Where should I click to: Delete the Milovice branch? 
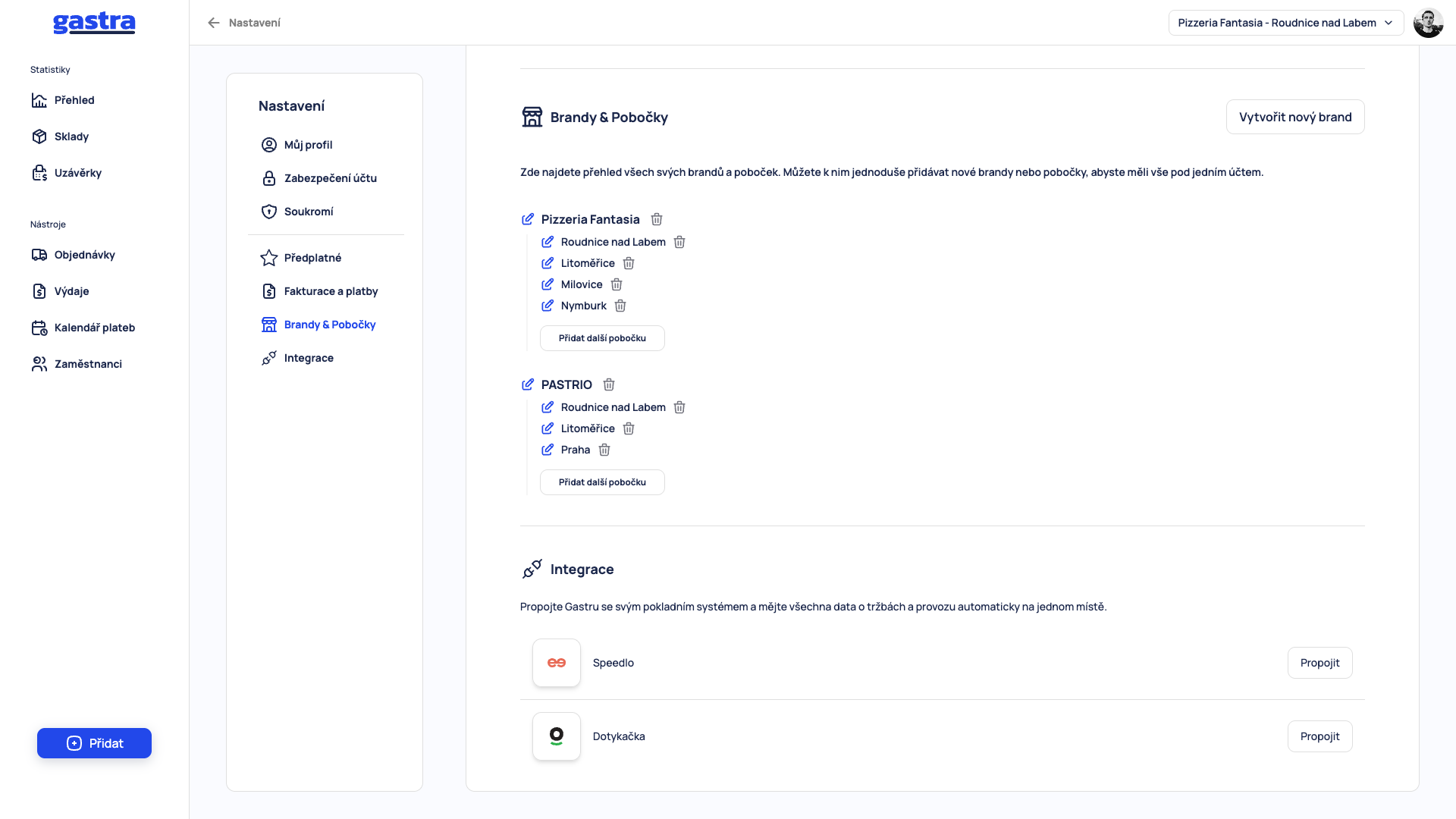click(617, 284)
